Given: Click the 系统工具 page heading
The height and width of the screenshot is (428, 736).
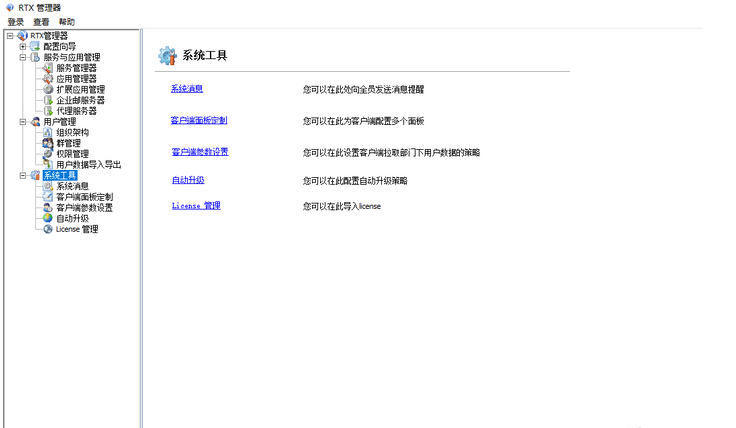Looking at the screenshot, I should [205, 55].
